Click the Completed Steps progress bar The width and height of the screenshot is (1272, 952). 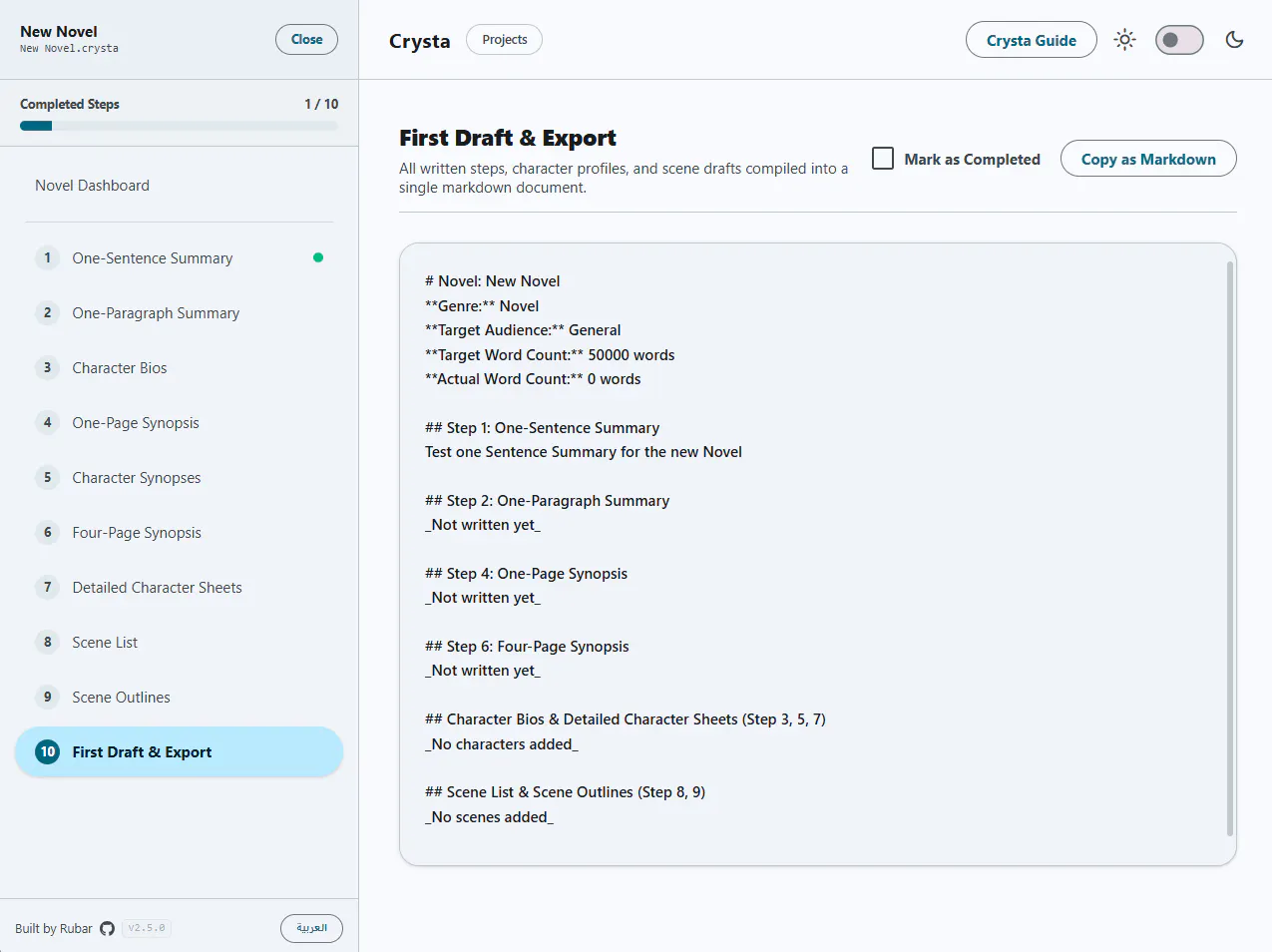[179, 126]
